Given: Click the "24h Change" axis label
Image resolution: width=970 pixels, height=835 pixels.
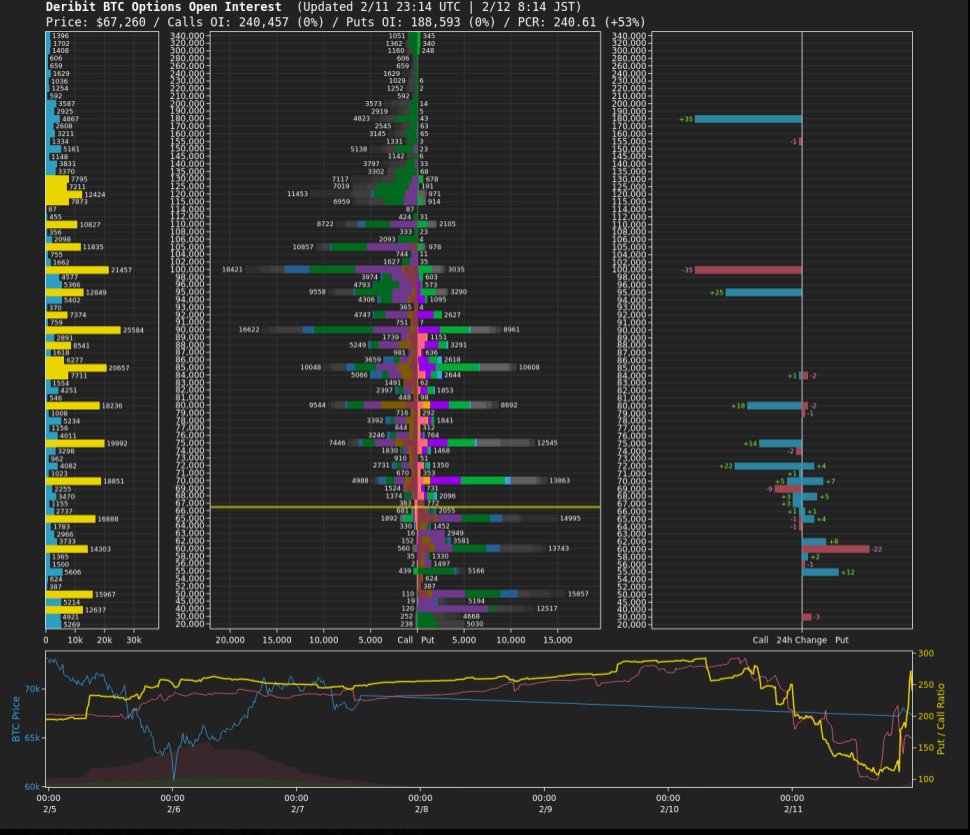Looking at the screenshot, I should pyautogui.click(x=801, y=640).
